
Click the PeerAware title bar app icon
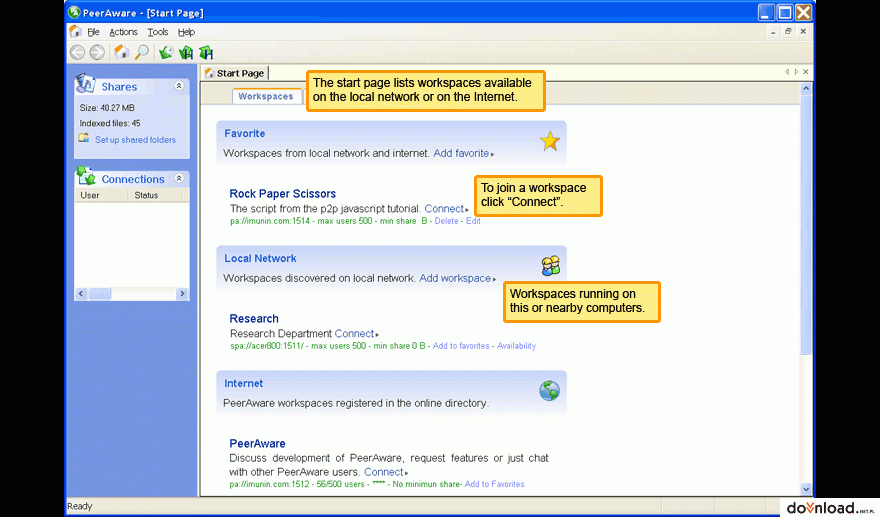[x=74, y=12]
